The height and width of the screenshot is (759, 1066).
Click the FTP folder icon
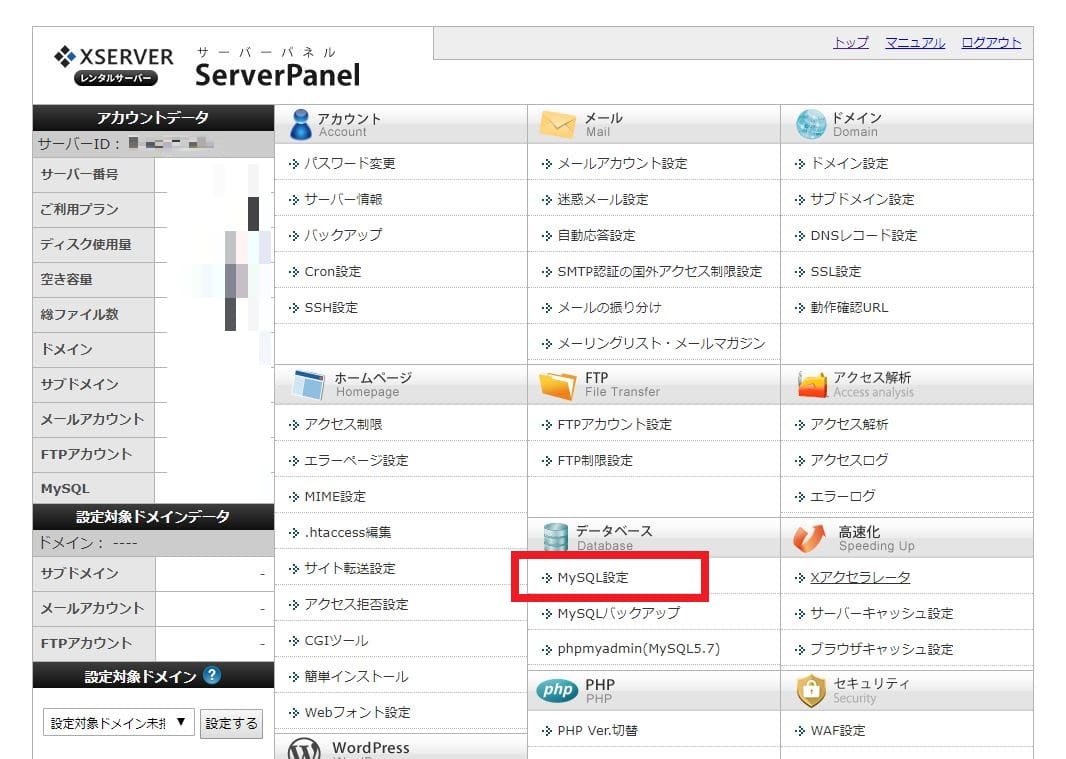pyautogui.click(x=557, y=384)
